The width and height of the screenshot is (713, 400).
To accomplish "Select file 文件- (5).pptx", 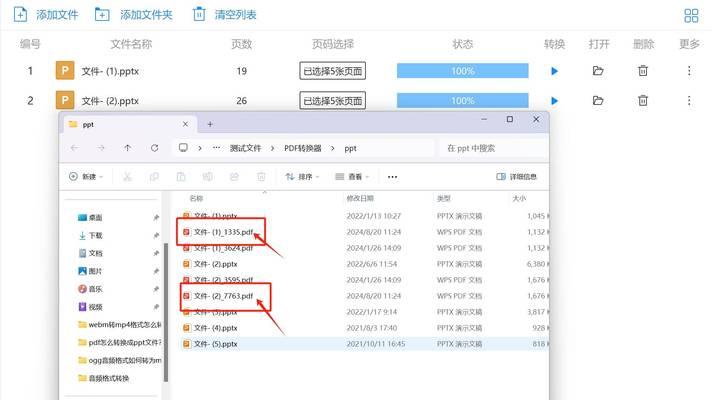I will tap(216, 344).
